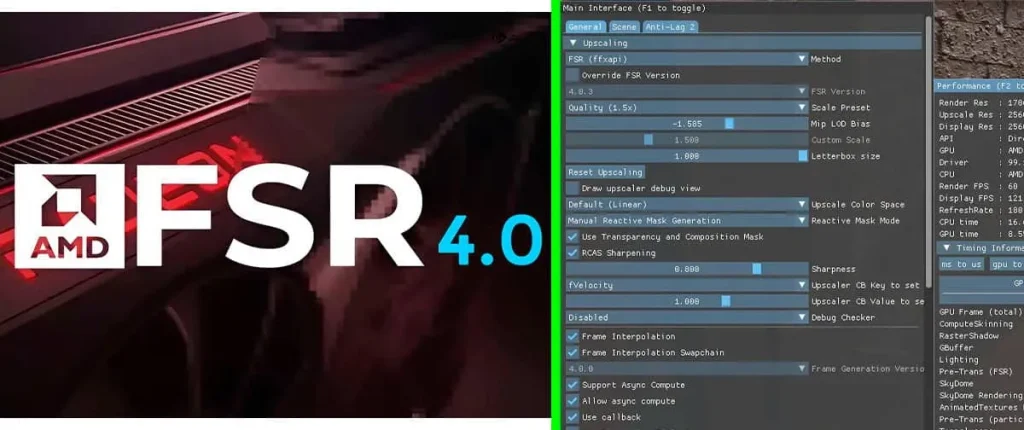Viewport: 1024px width, 430px height.
Task: Click the Custom Scale slider
Action: (687, 140)
